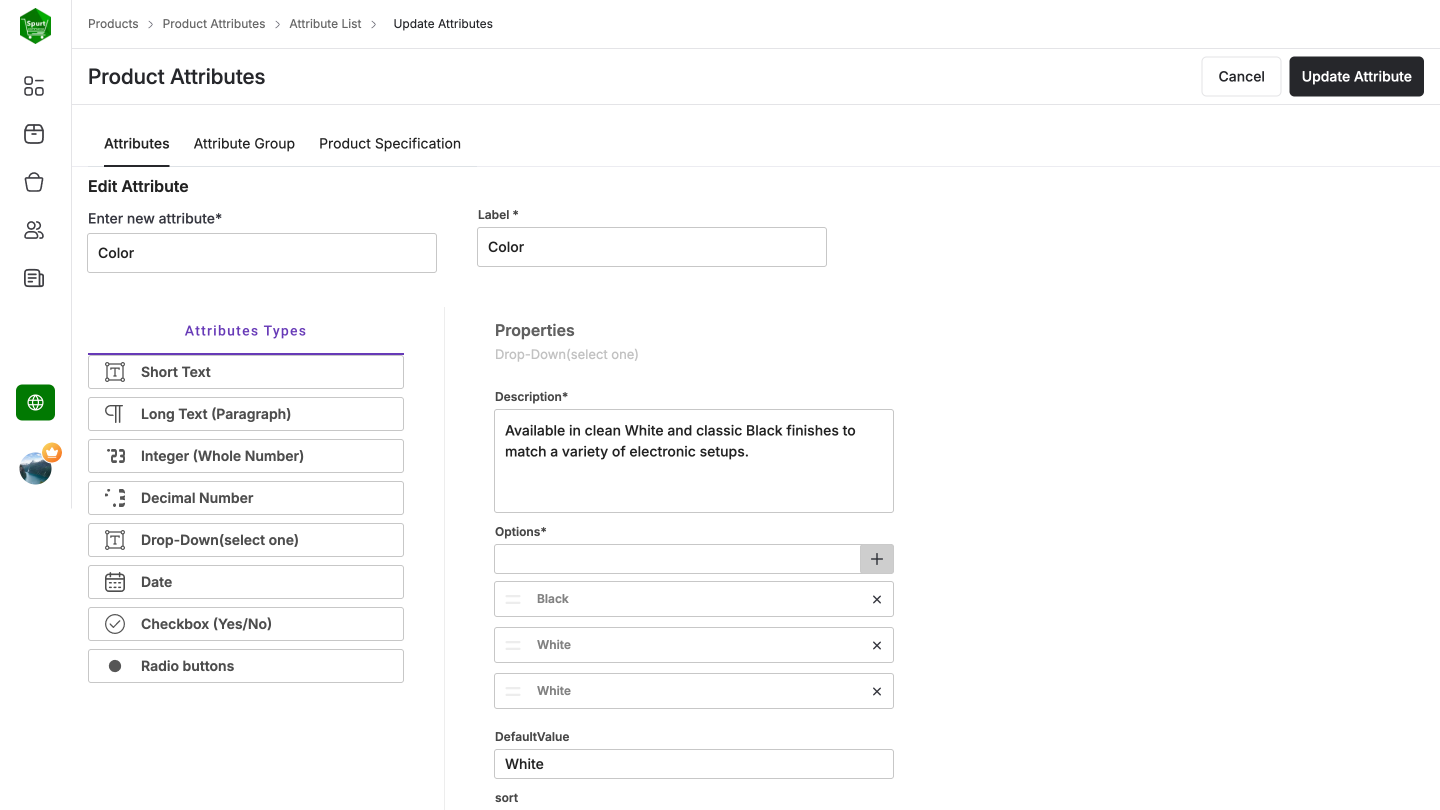Screen dimensions: 1440x810
Task: Click the Update Attribute button
Action: pos(1356,76)
